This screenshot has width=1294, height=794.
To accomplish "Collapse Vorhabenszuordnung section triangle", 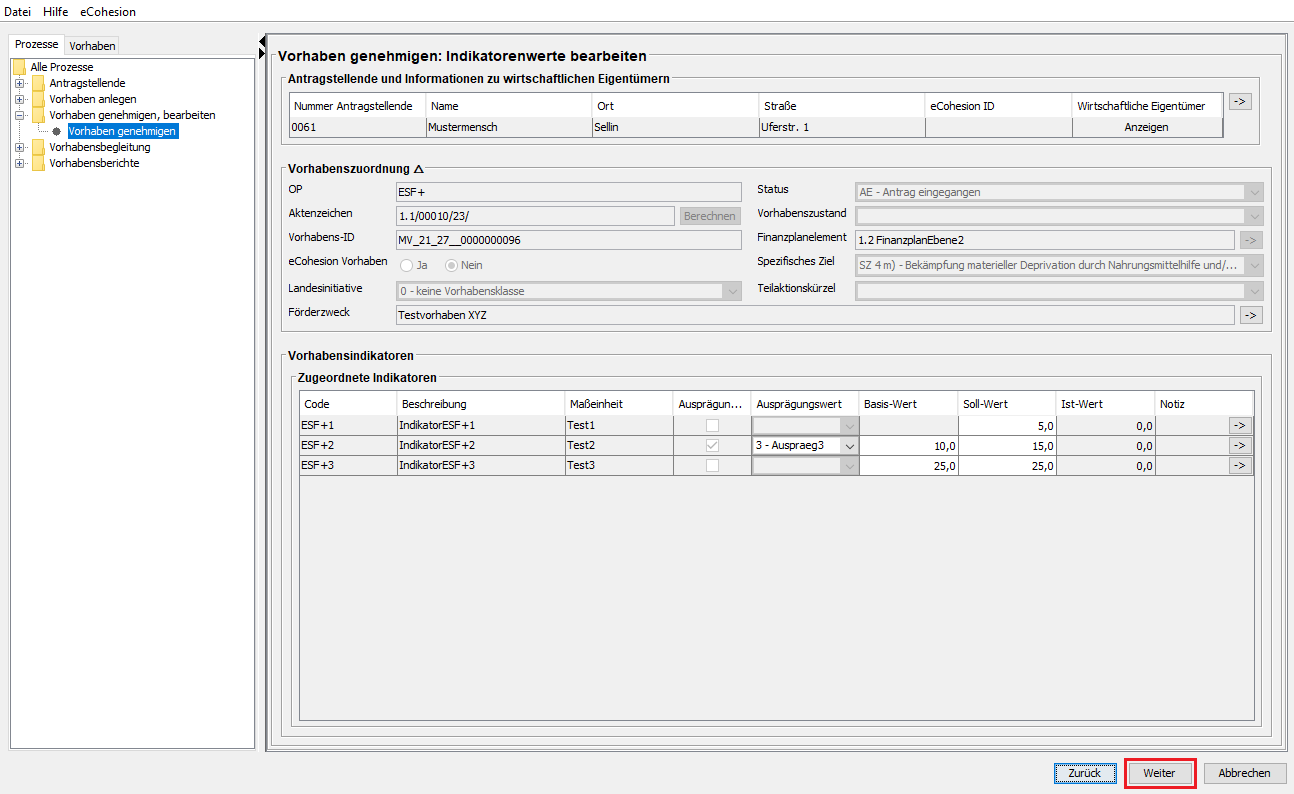I will click(x=418, y=170).
